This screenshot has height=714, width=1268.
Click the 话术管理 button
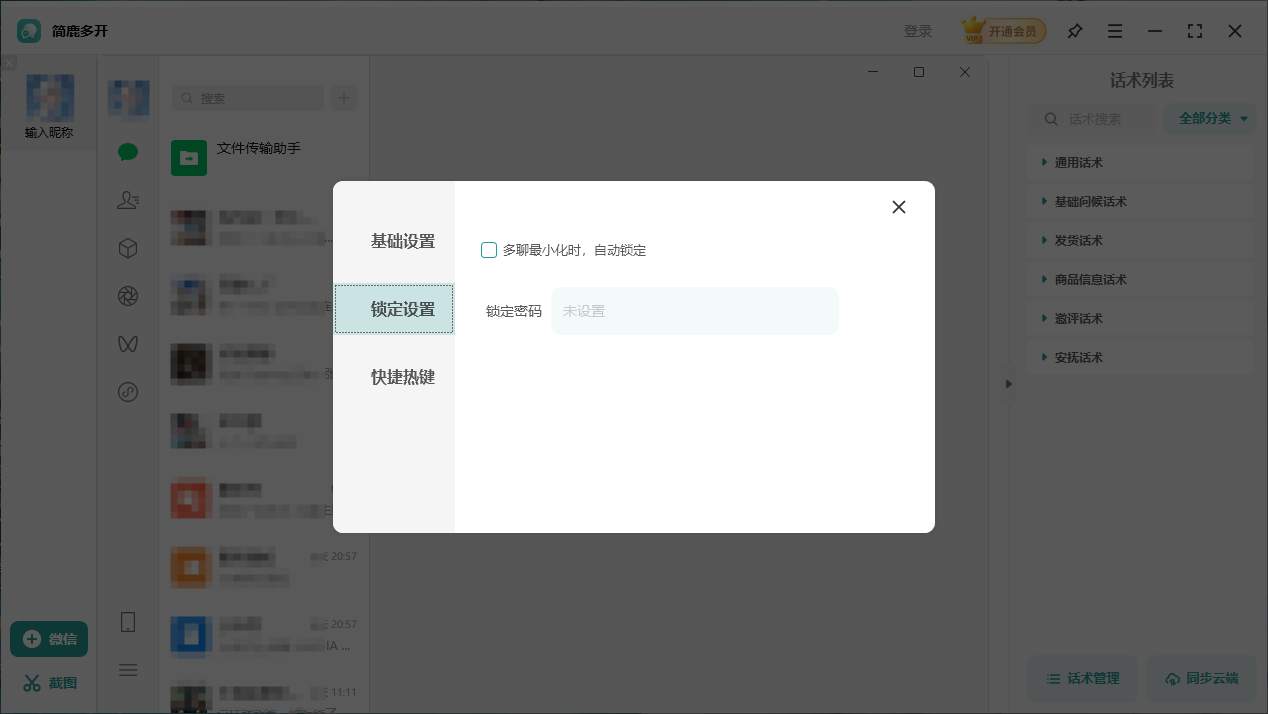[x=1082, y=679]
